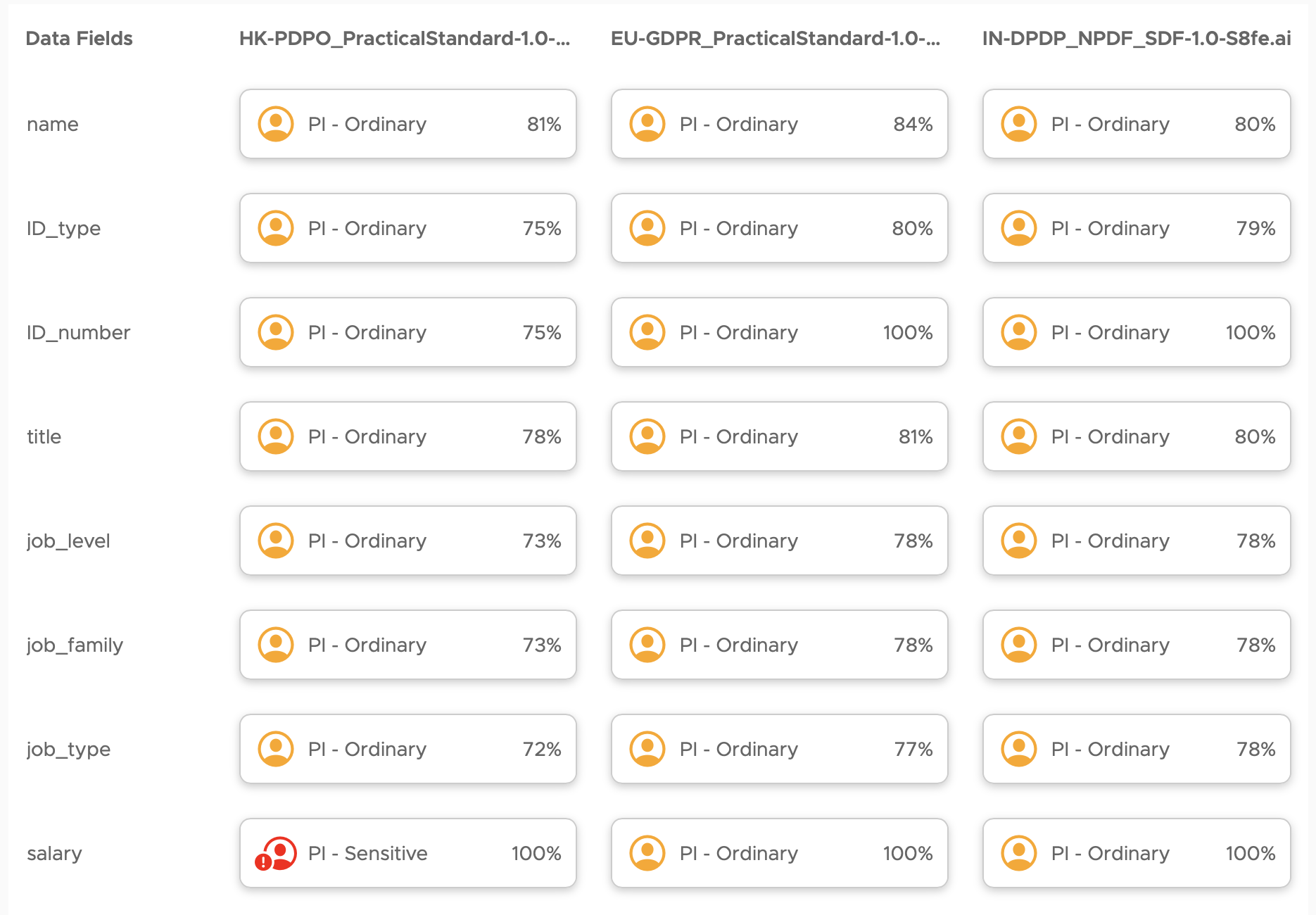Click the person icon in EU-GDPR job_type card
The width and height of the screenshot is (1316, 915).
[647, 749]
